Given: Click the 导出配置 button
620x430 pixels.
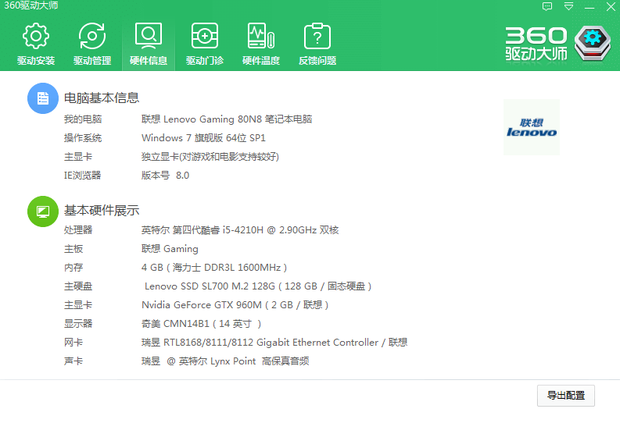Looking at the screenshot, I should tap(566, 396).
